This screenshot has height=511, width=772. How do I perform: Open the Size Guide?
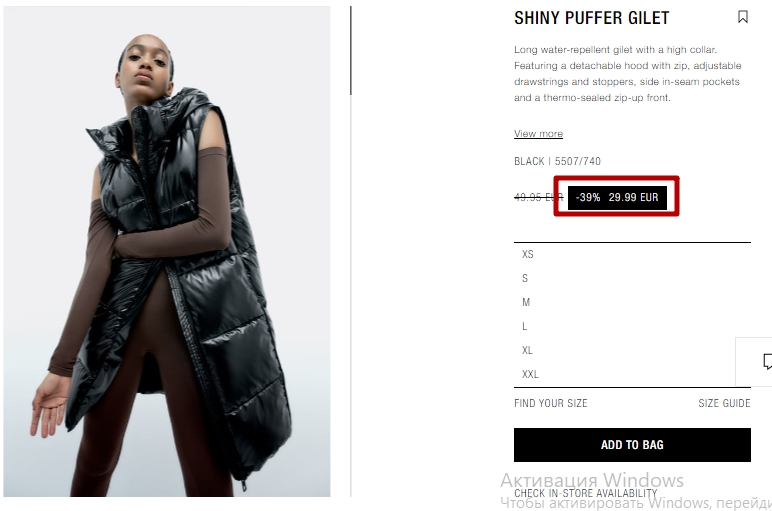click(724, 403)
